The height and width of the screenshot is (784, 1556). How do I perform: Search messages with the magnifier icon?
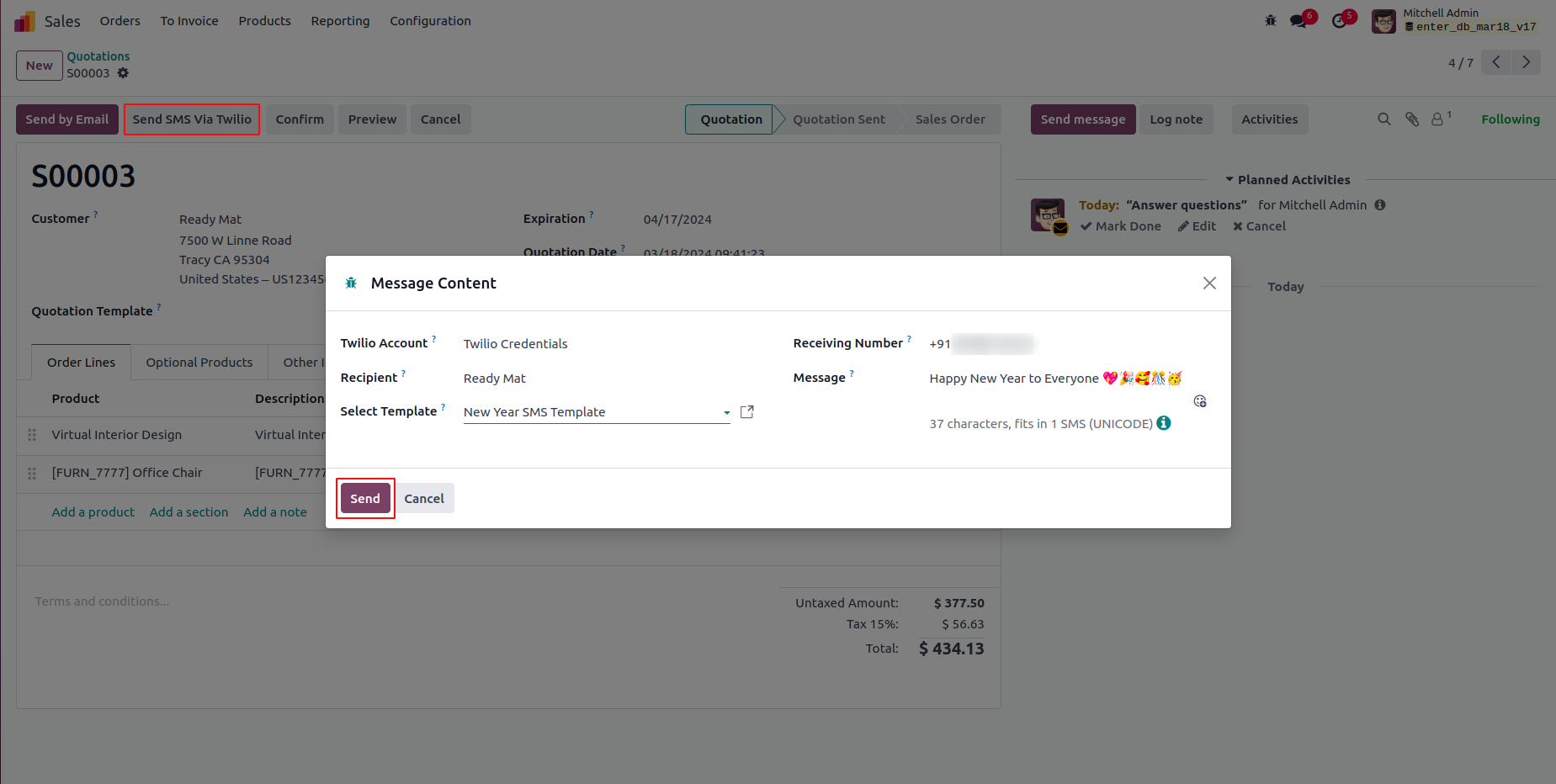(x=1383, y=119)
